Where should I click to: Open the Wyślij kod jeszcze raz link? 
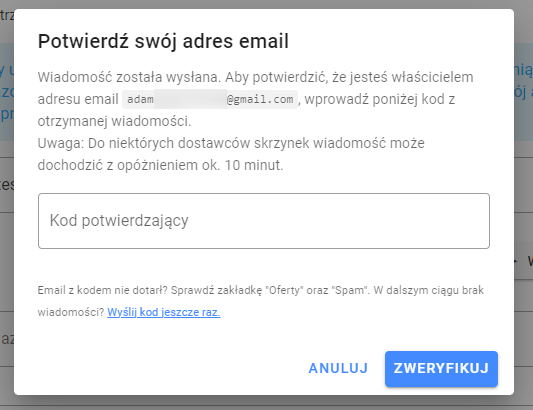coord(164,312)
